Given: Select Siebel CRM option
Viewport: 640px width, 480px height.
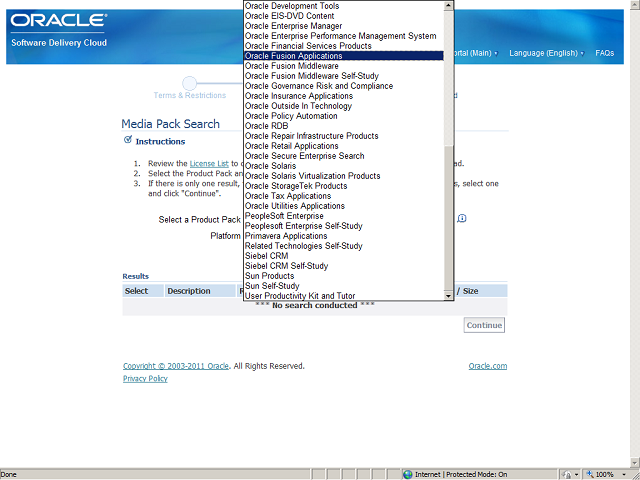Looking at the screenshot, I should coord(344,256).
